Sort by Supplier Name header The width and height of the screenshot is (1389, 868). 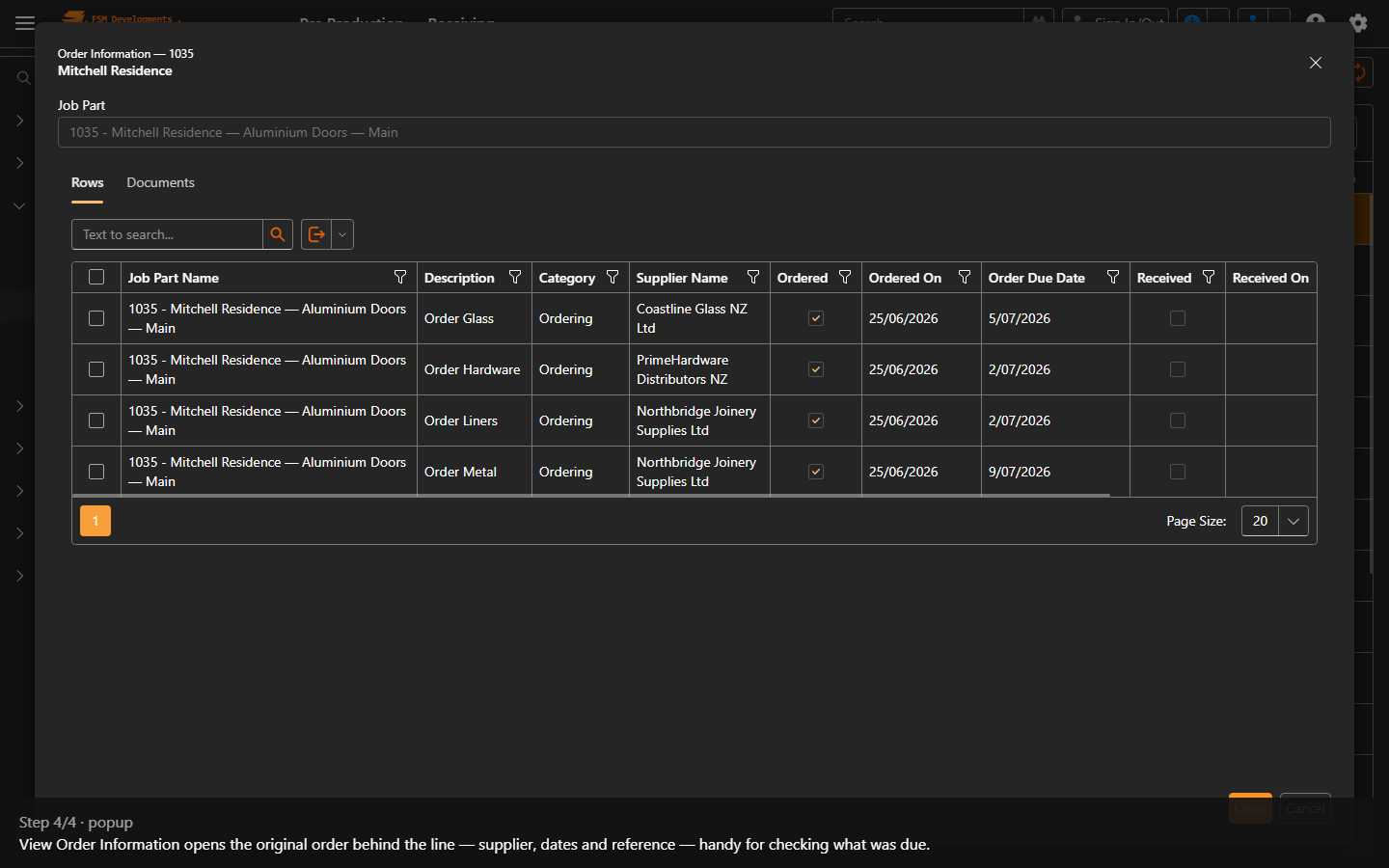(x=682, y=278)
